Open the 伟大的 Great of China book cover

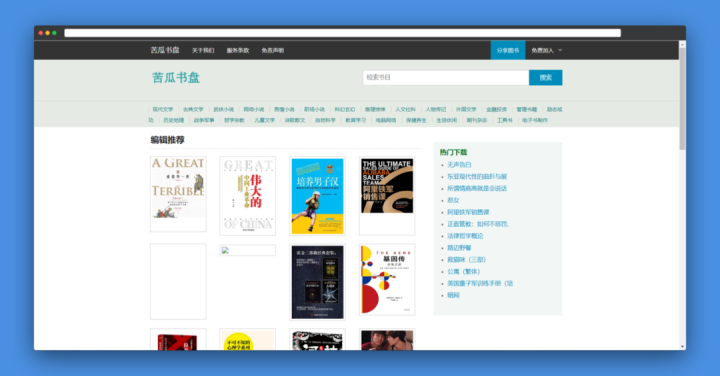click(x=248, y=196)
